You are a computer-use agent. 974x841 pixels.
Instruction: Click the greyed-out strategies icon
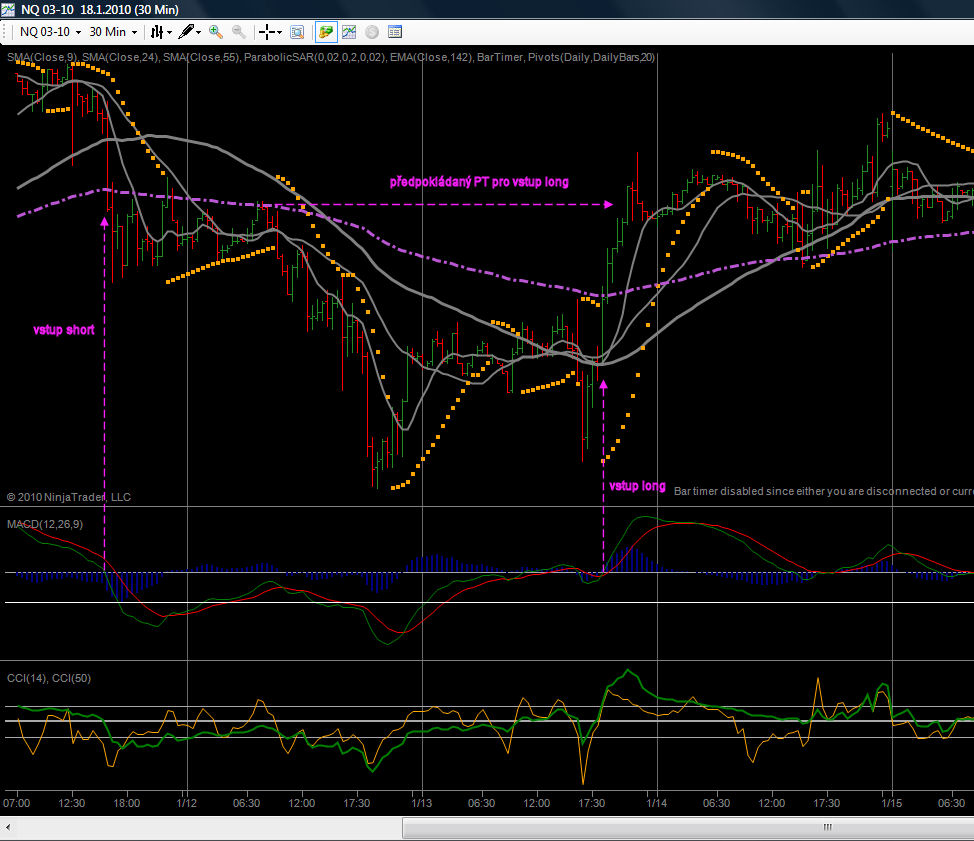[x=372, y=32]
